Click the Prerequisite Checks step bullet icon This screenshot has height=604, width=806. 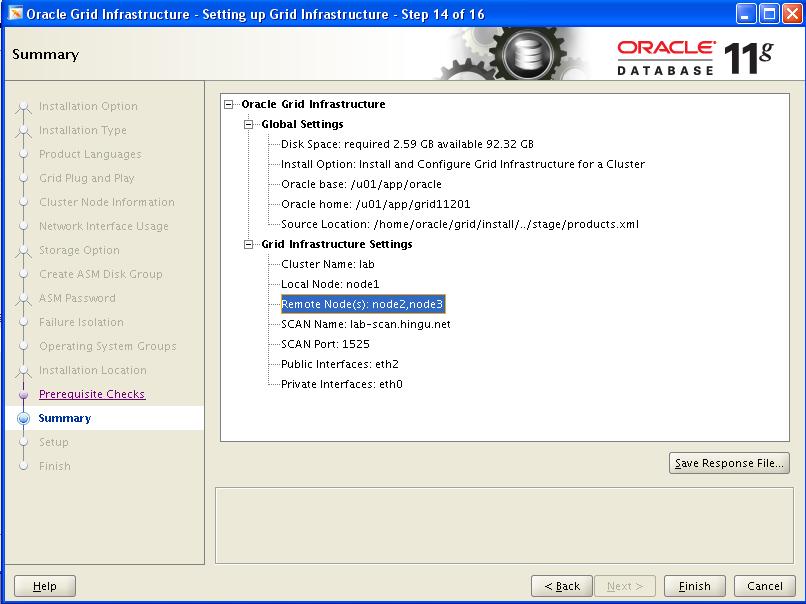click(x=23, y=395)
